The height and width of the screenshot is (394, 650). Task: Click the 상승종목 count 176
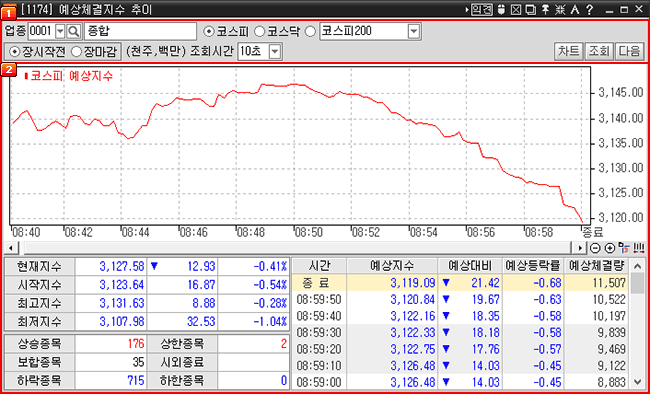136,344
